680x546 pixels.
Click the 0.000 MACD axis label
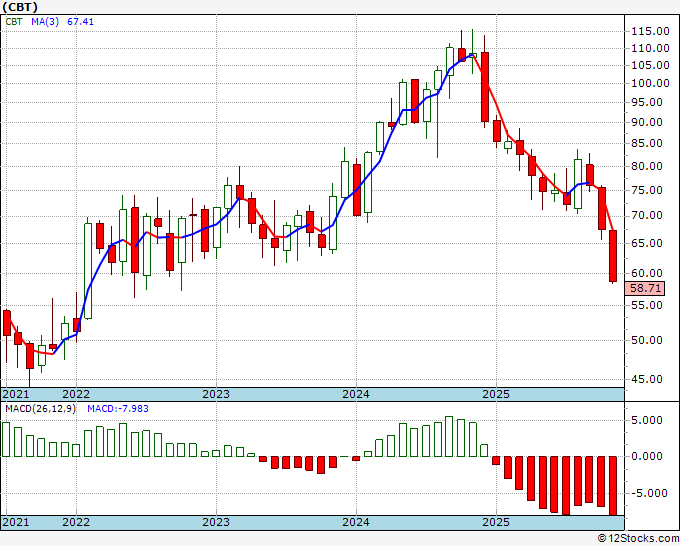click(x=647, y=456)
